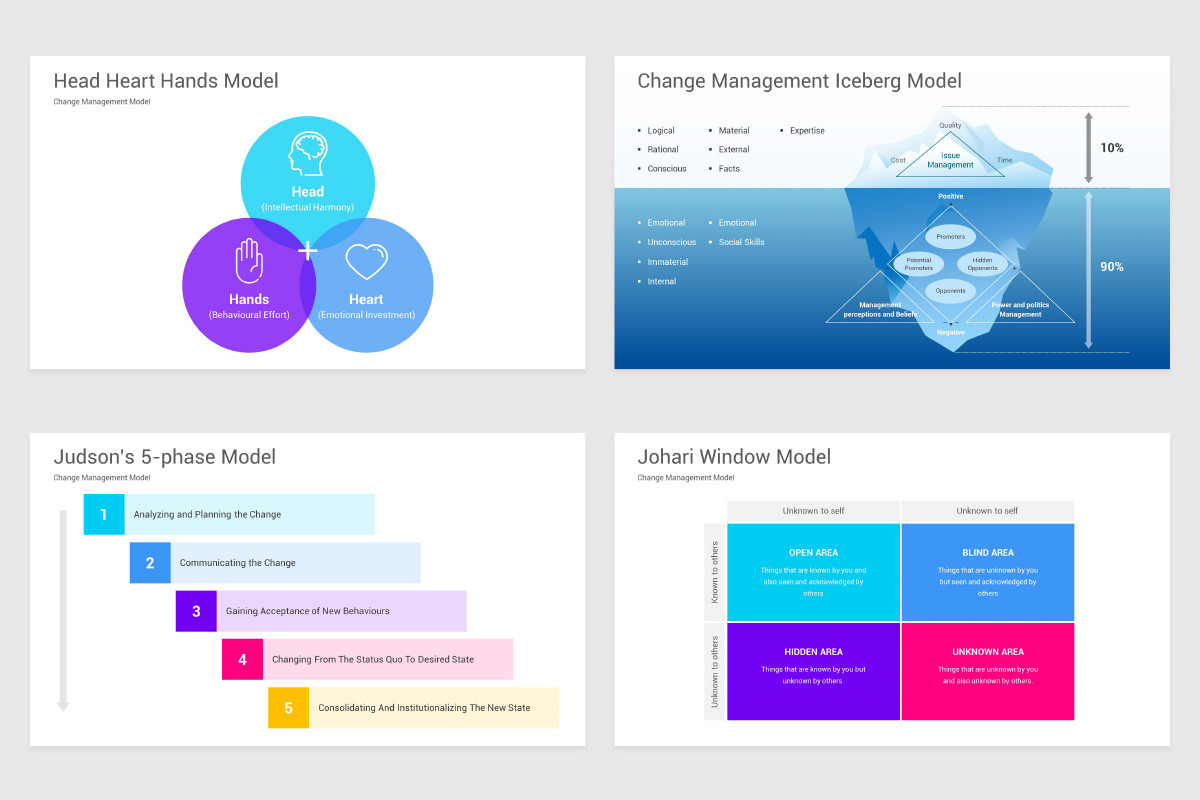Select "Analyzing and Planning the Change" bar
This screenshot has width=1200, height=800.
click(x=250, y=514)
